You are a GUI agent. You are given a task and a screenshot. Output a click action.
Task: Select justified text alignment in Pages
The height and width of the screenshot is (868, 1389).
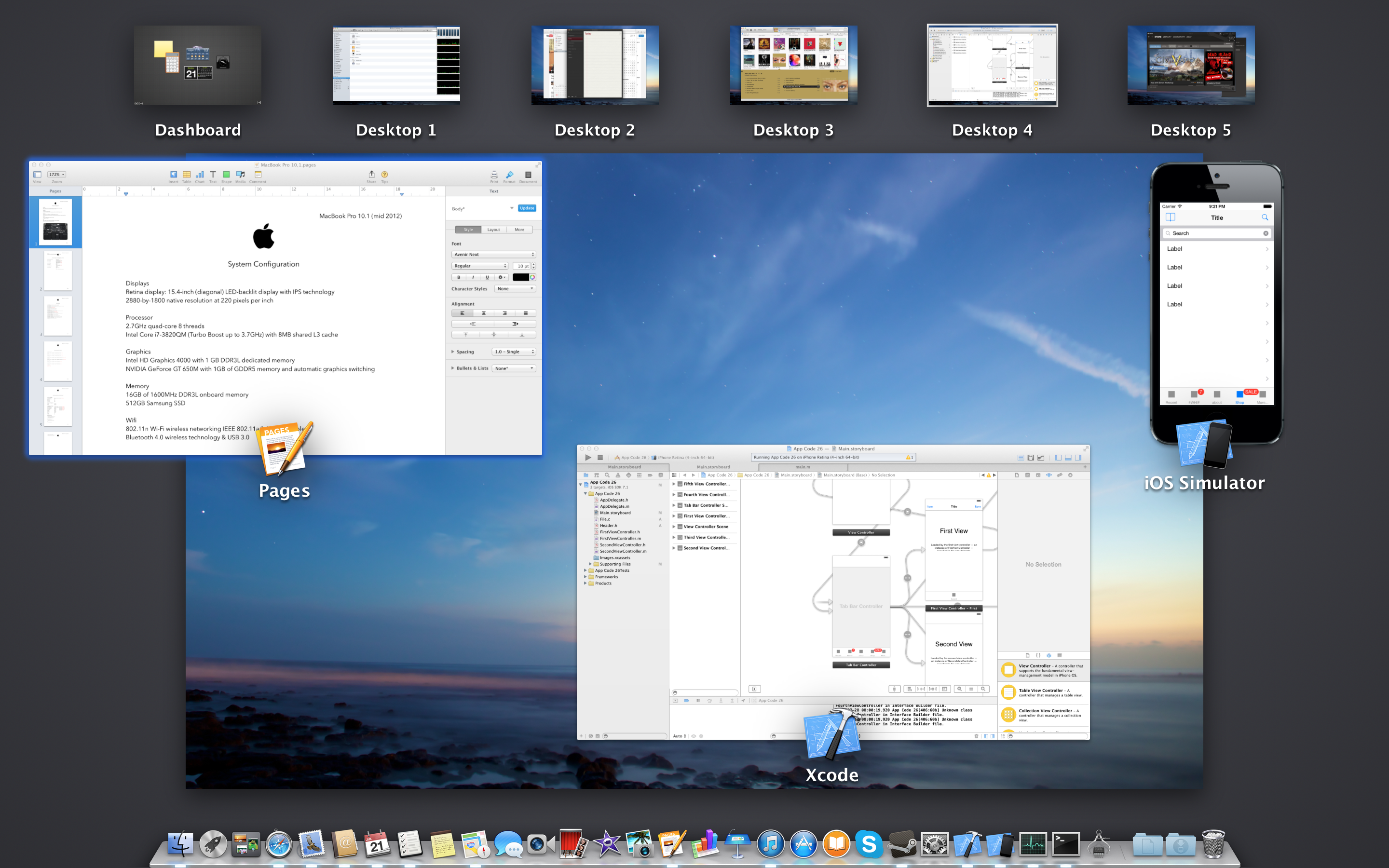pos(526,313)
